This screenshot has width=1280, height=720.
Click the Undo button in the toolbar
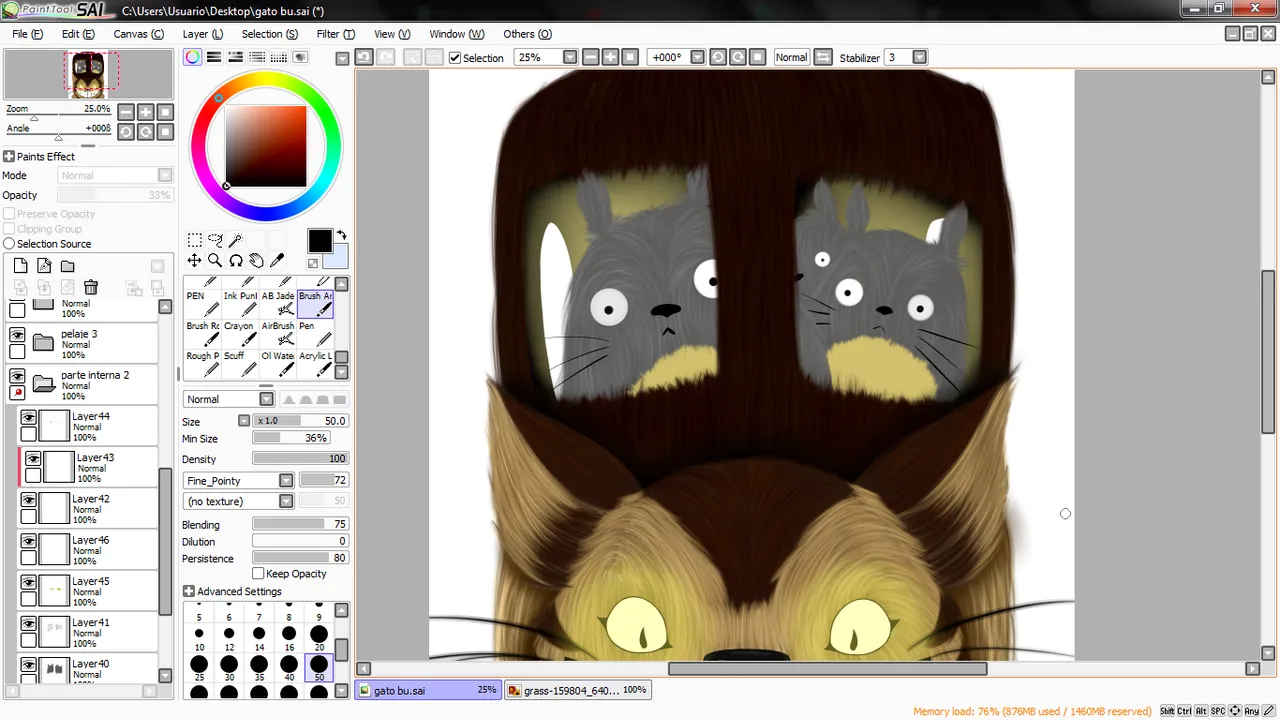364,57
